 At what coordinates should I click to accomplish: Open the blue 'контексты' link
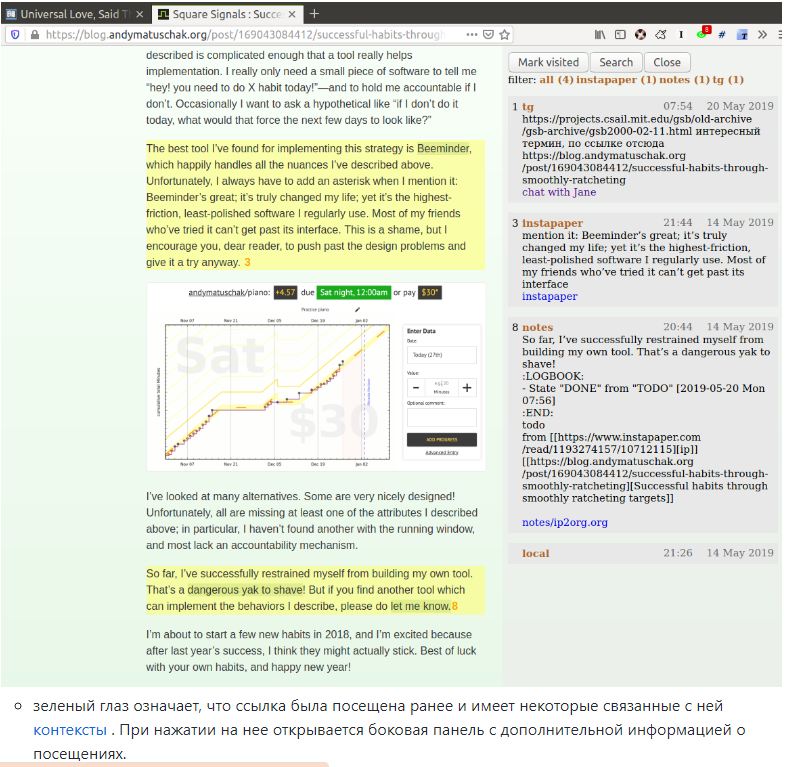point(70,730)
